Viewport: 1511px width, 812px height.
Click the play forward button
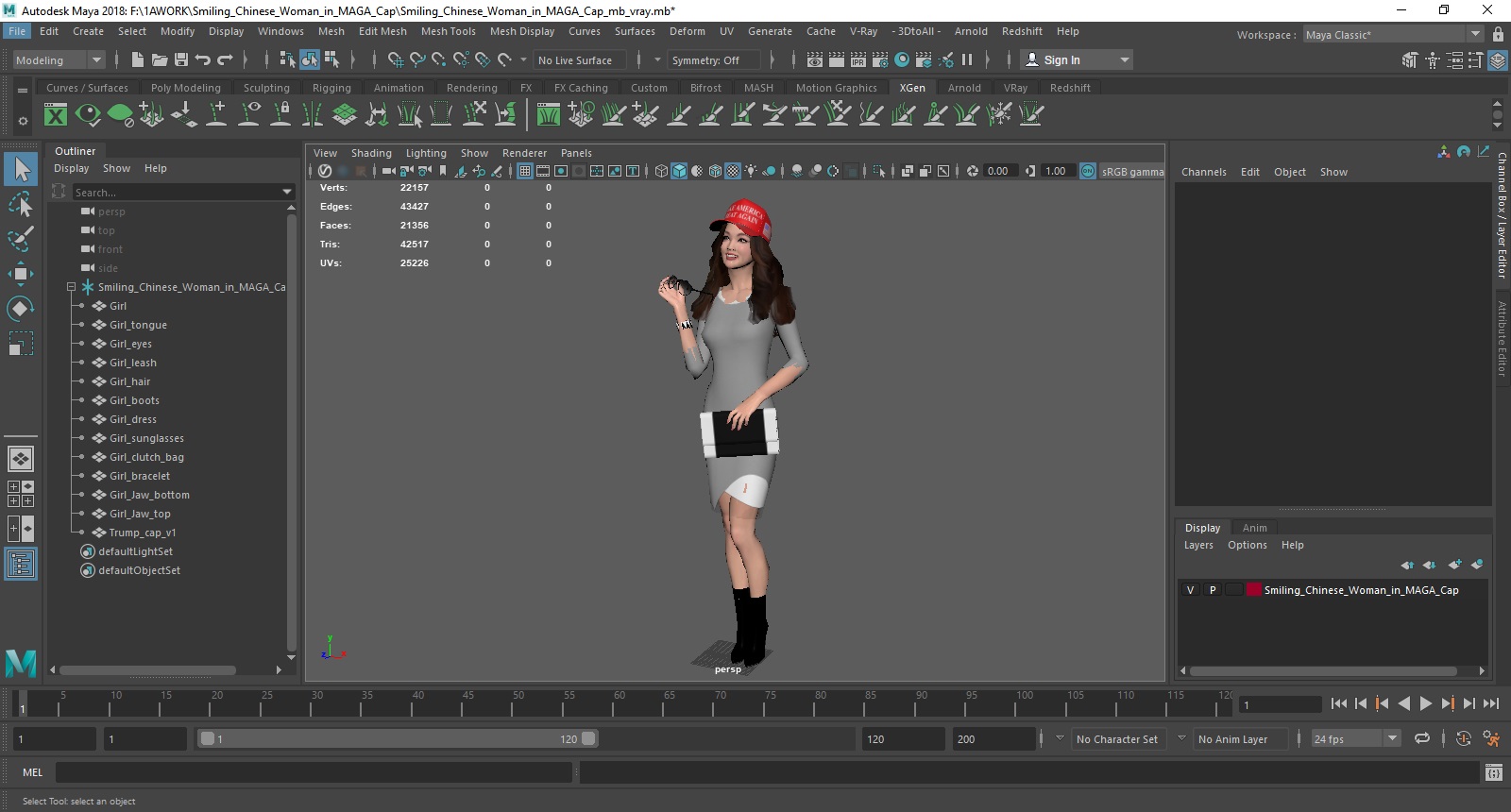pos(1425,703)
